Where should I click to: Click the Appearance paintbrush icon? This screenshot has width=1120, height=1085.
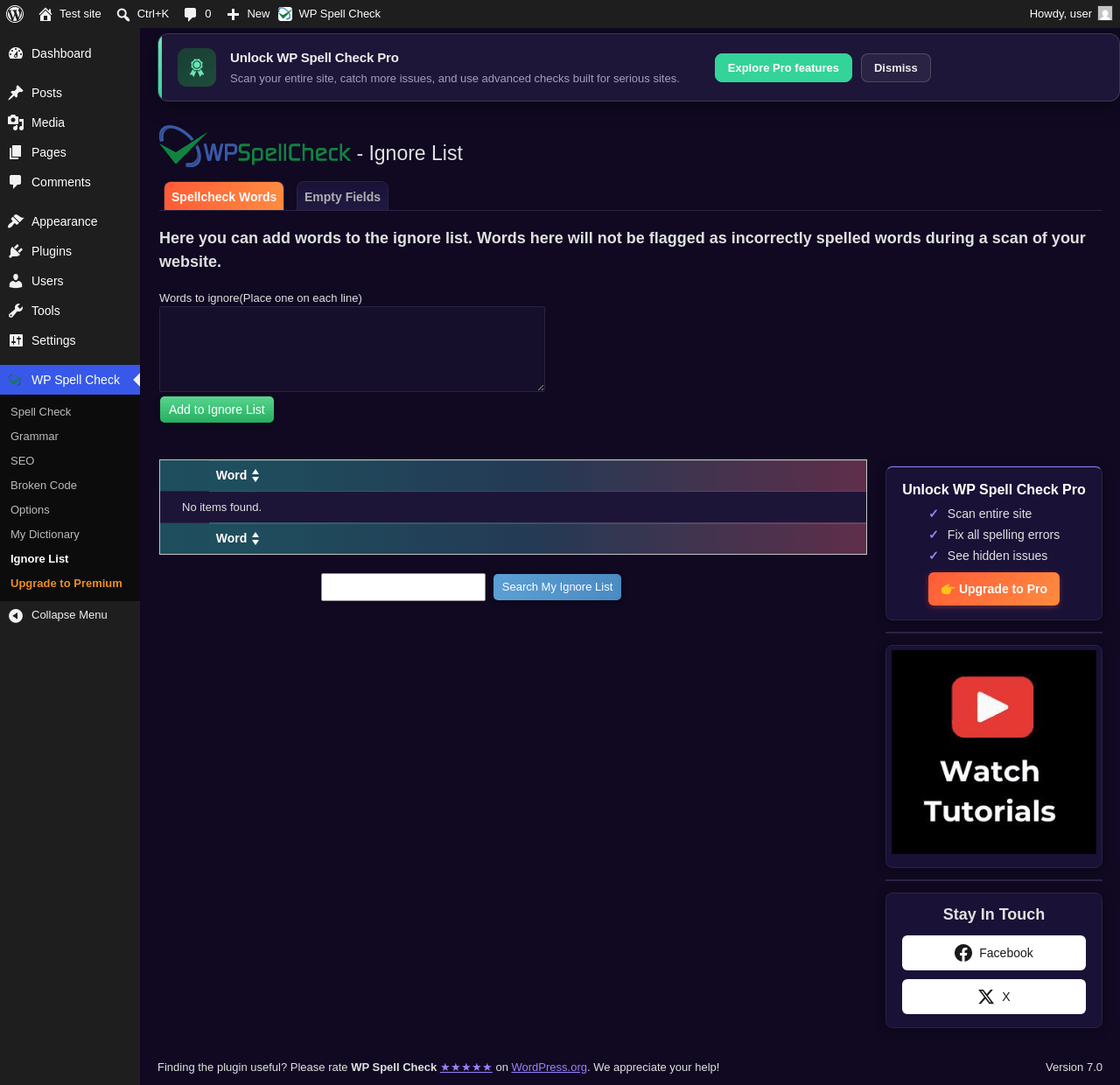16,221
